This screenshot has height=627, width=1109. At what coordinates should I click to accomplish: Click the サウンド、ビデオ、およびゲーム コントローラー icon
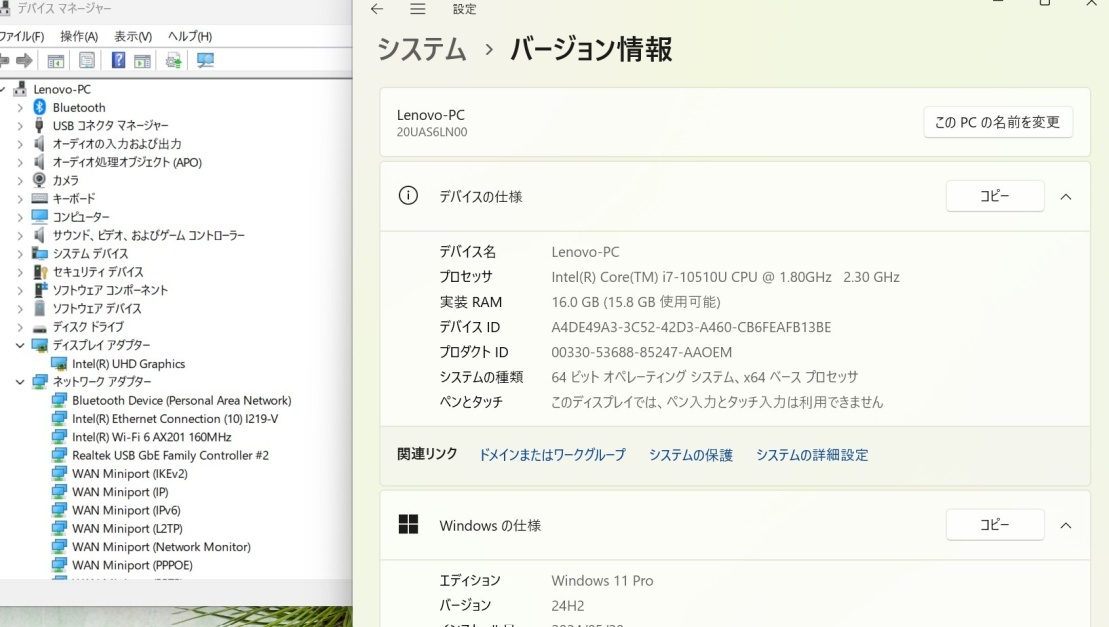tap(40, 235)
